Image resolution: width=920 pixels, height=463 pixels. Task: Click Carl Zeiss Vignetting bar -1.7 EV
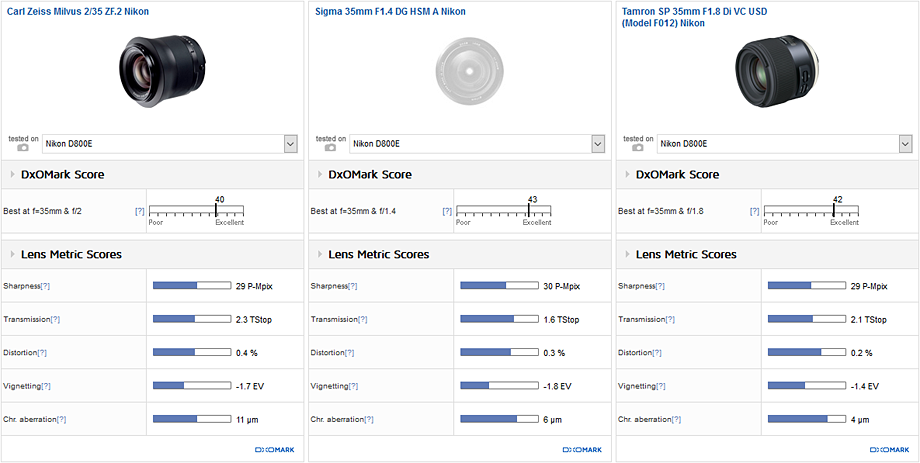192,386
